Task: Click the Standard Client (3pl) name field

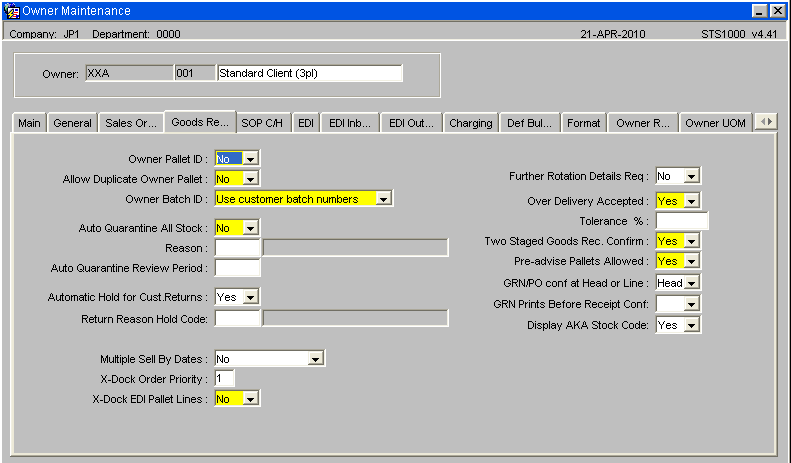Action: click(310, 73)
